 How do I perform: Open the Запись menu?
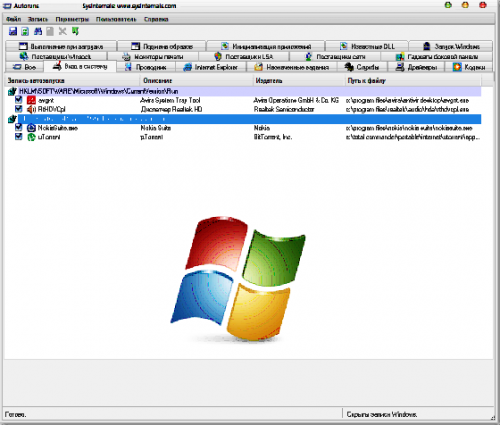point(38,19)
